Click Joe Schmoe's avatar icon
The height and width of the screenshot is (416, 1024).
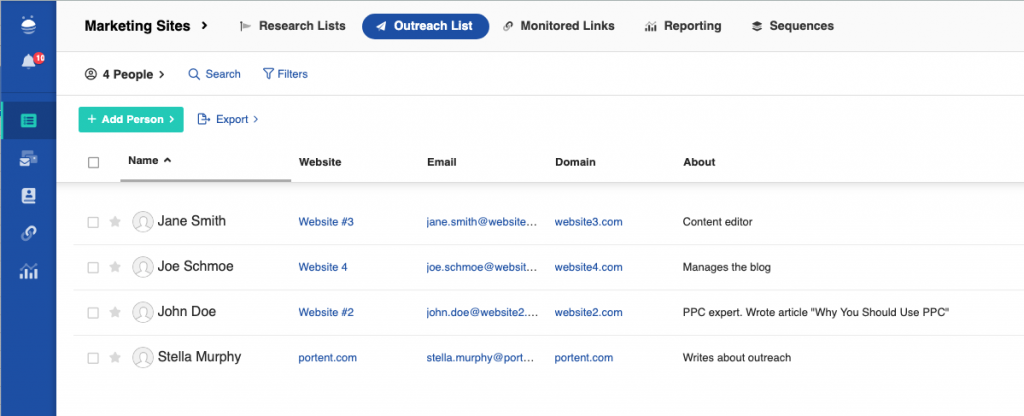pyautogui.click(x=142, y=267)
